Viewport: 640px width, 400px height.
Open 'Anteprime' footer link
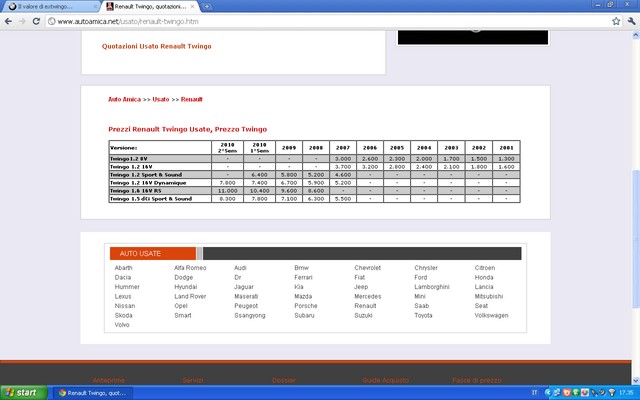tap(109, 380)
